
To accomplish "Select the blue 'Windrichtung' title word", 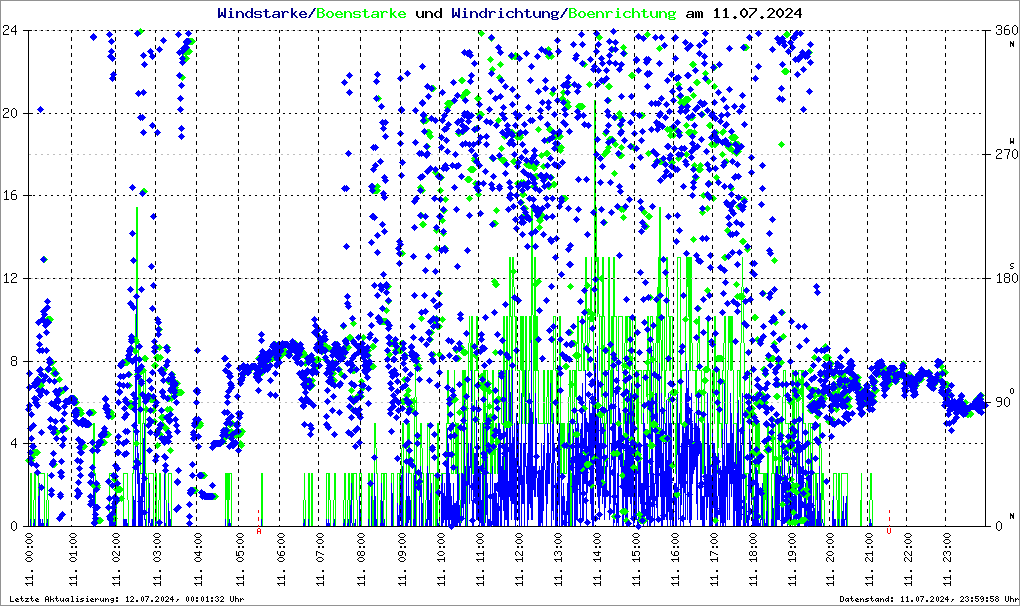I will click(x=506, y=13).
